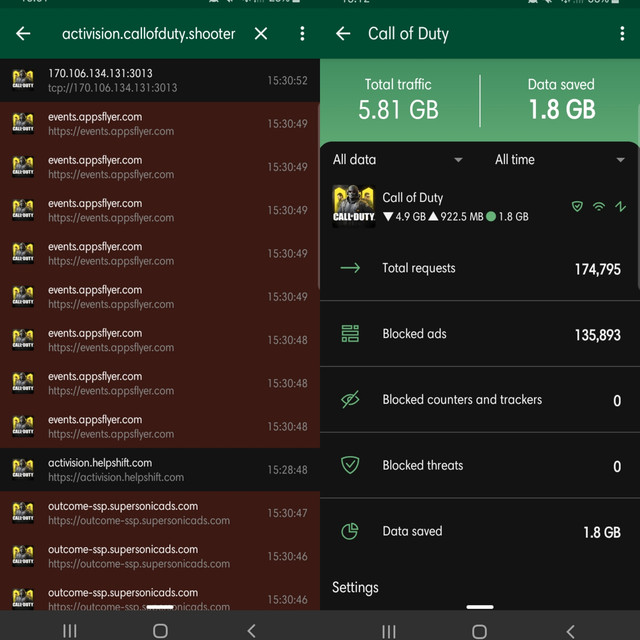The width and height of the screenshot is (640, 640).
Task: Open the Data saved row
Action: pos(480,531)
